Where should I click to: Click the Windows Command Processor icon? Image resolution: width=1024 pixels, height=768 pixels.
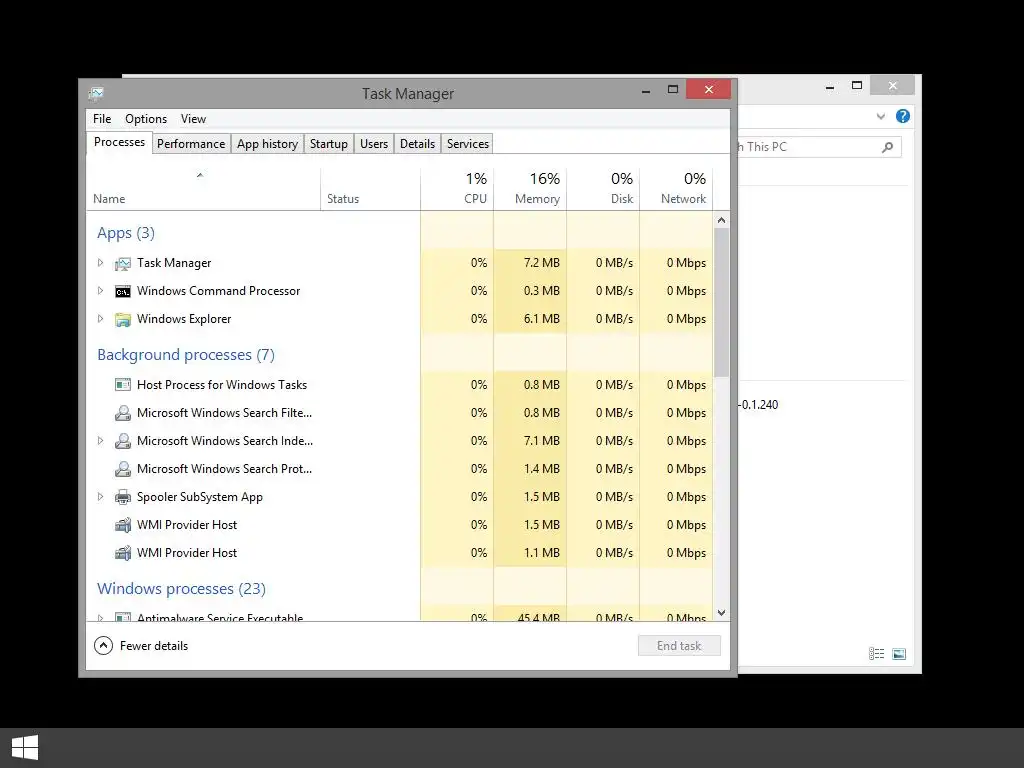click(x=123, y=291)
